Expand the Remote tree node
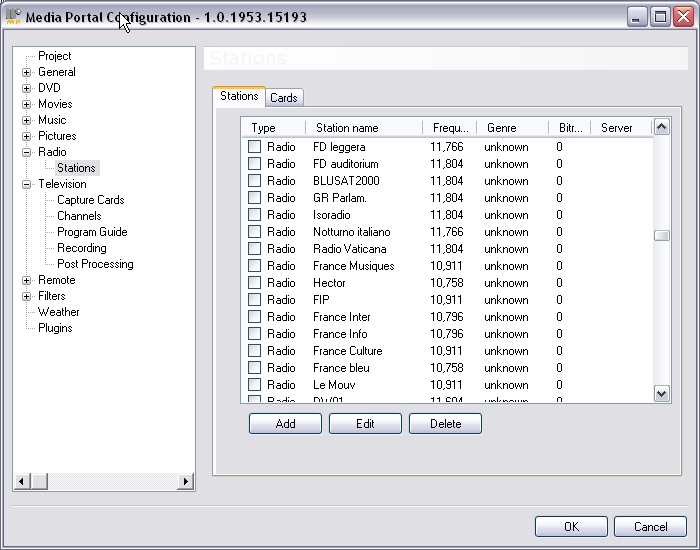 click(26, 280)
